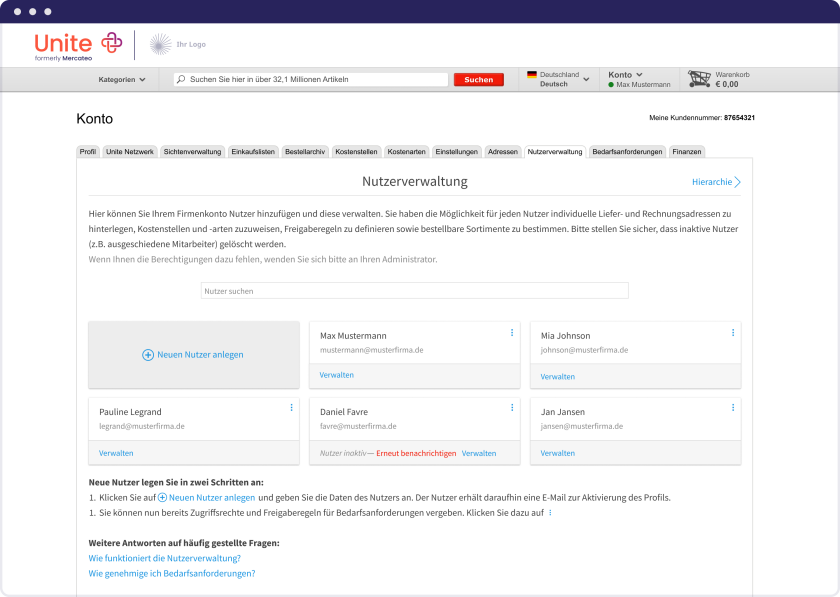This screenshot has height=597, width=840.
Task: Open three-dot menu on Pauline Legrand card
Action: [x=292, y=408]
